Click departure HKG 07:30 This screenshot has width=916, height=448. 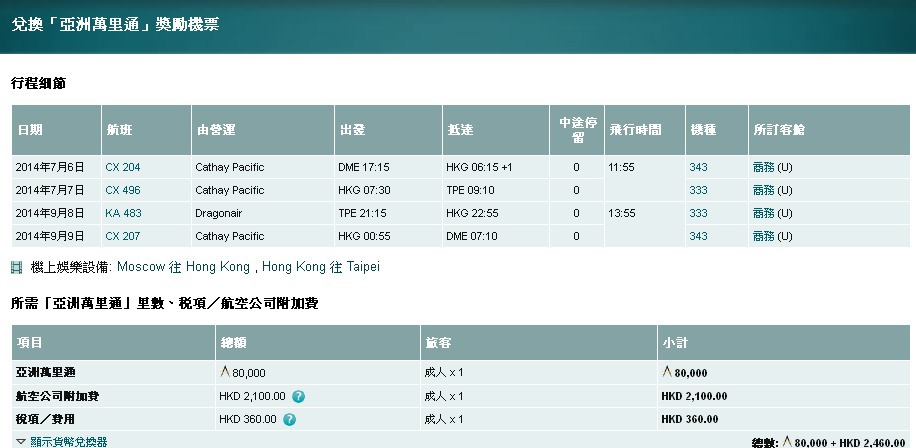[364, 190]
